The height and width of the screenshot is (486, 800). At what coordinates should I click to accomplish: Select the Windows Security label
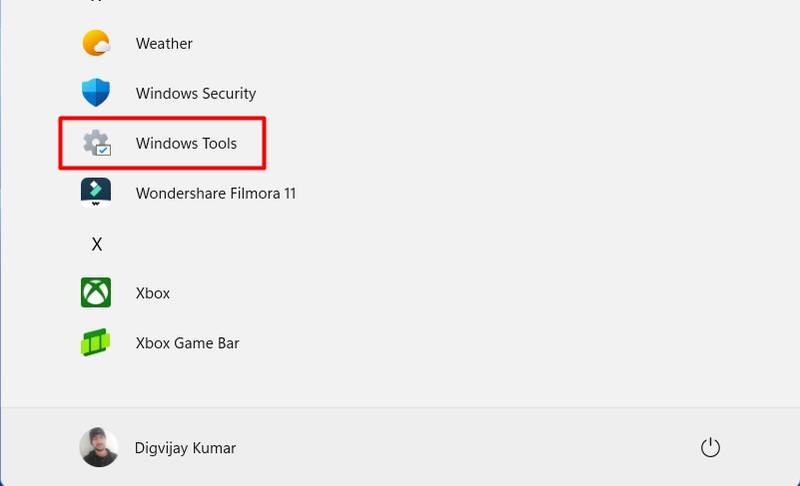tap(196, 93)
